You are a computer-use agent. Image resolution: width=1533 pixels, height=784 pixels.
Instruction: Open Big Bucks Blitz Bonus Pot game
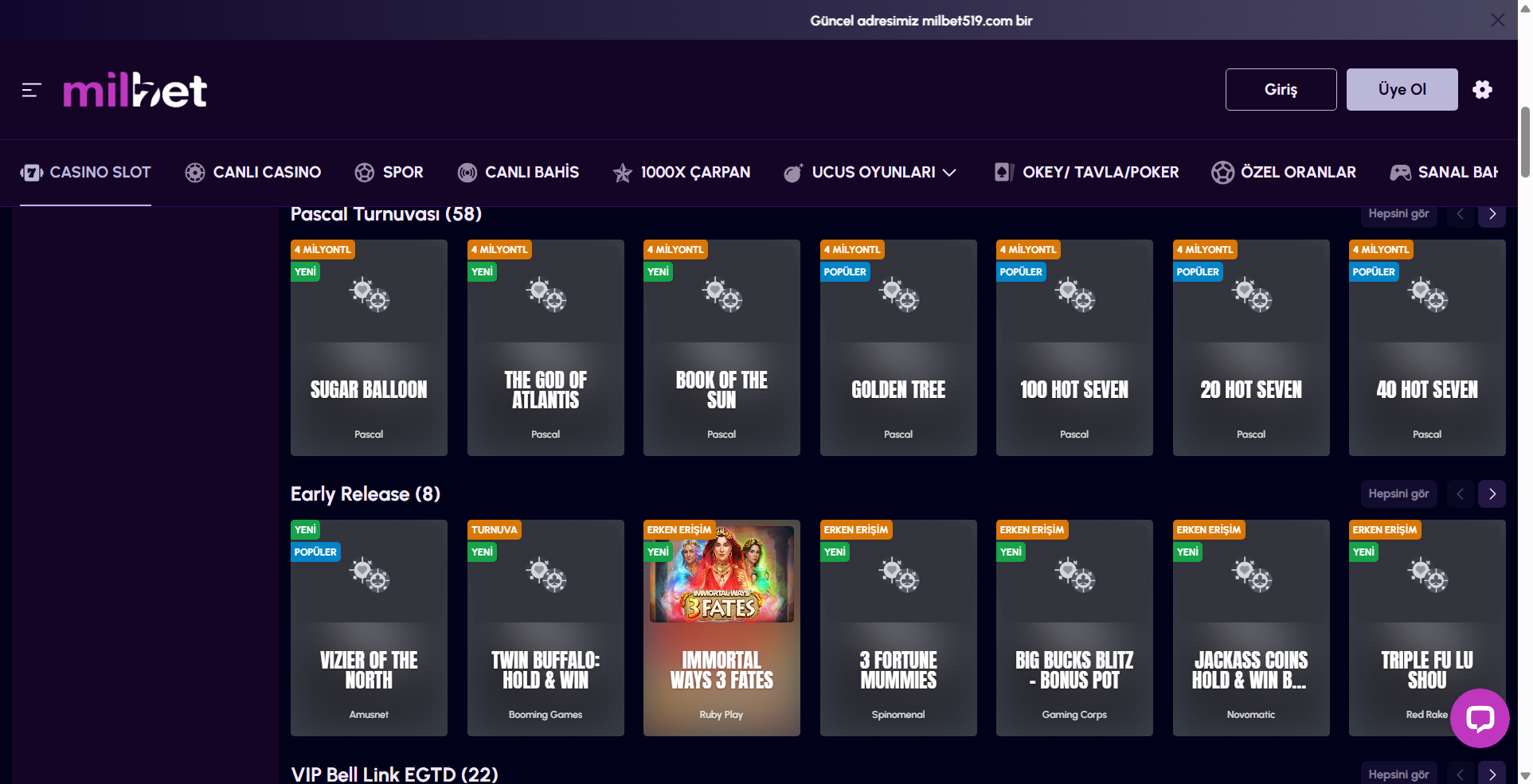[x=1074, y=628]
